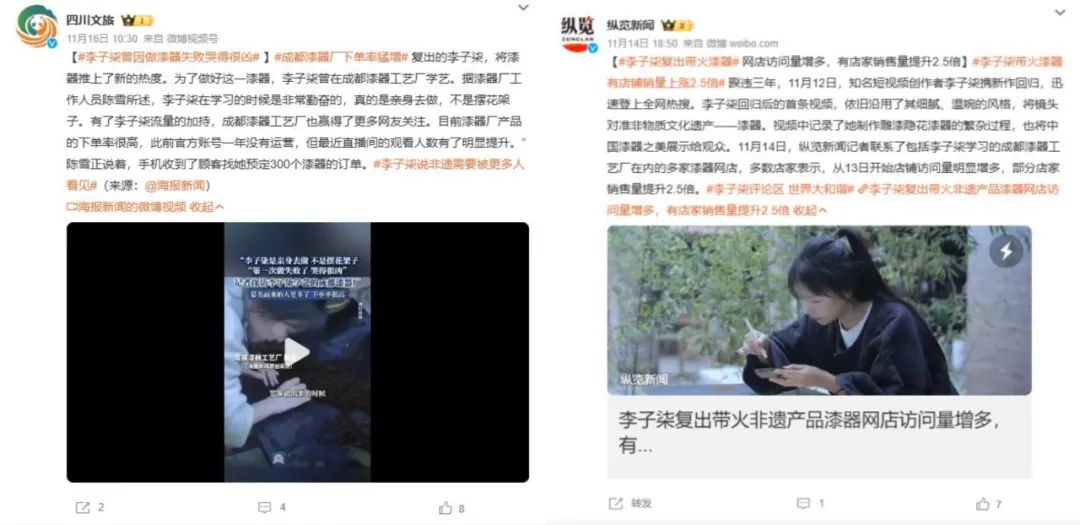Click the 纵览新闻 profile avatar

579,32
